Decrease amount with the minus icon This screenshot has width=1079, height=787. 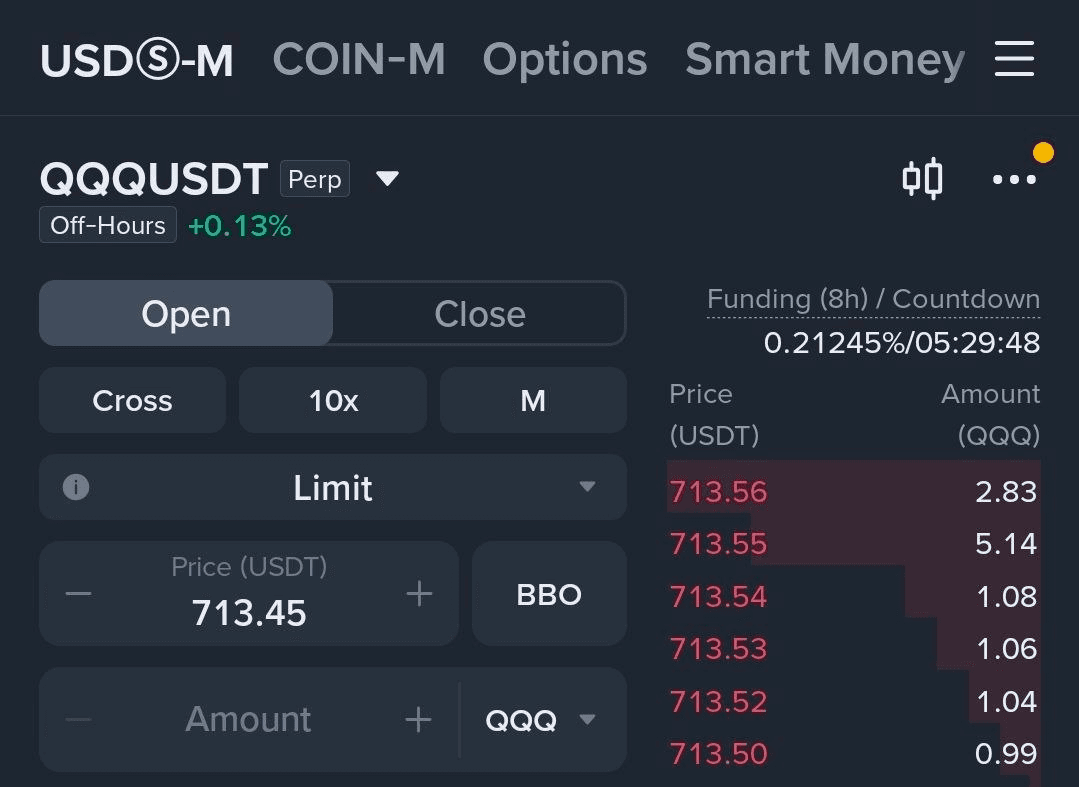coord(78,720)
